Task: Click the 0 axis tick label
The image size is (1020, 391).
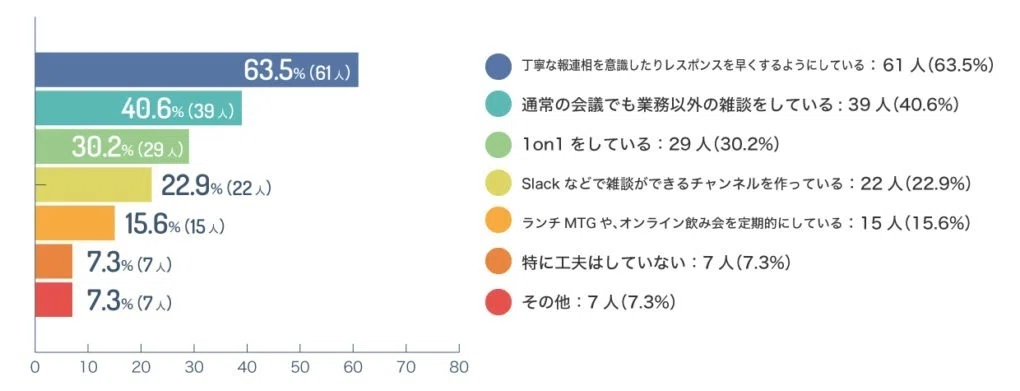Action: pyautogui.click(x=35, y=366)
